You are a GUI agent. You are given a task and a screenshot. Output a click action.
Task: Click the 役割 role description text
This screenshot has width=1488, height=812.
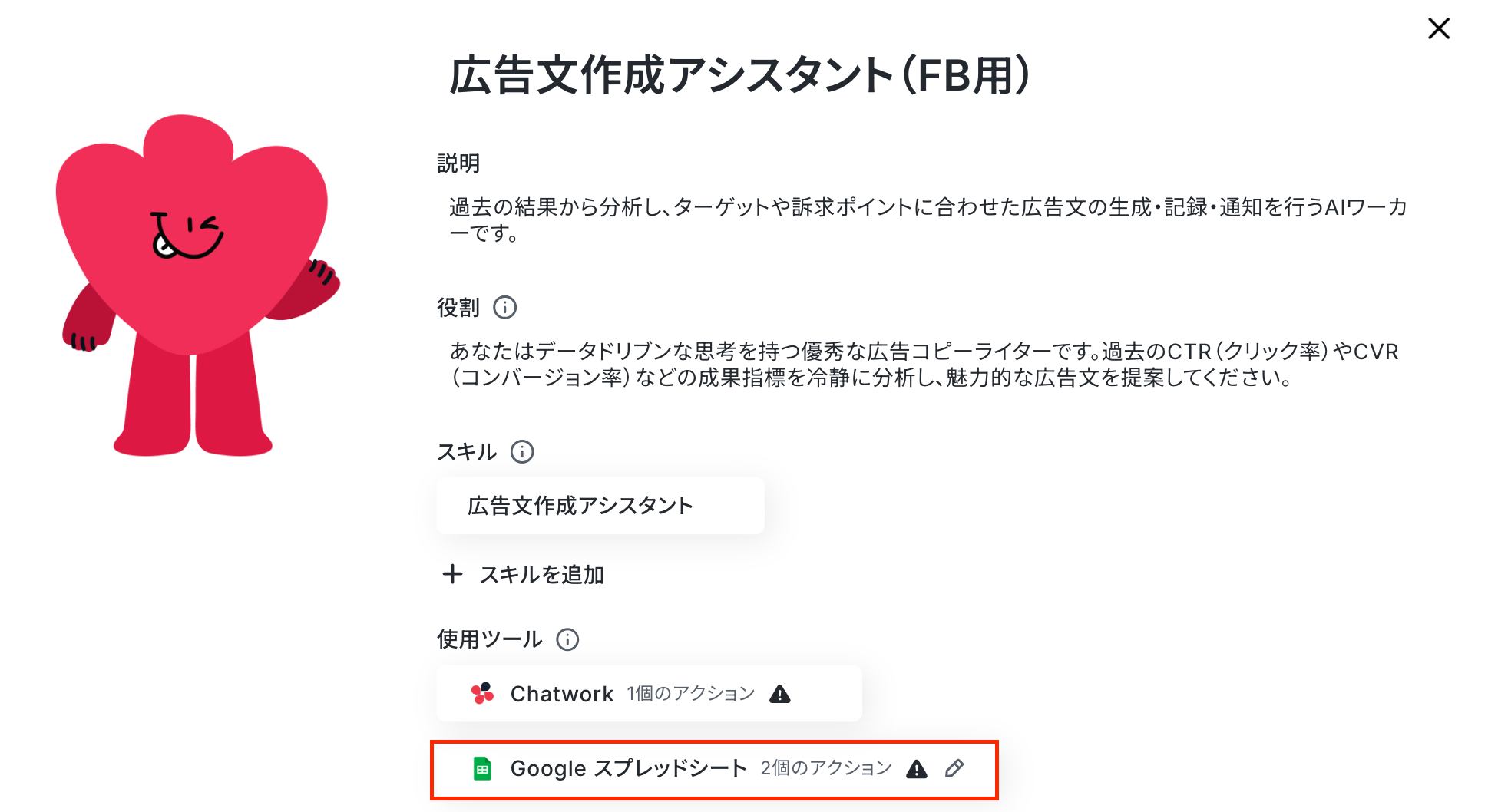point(924,364)
